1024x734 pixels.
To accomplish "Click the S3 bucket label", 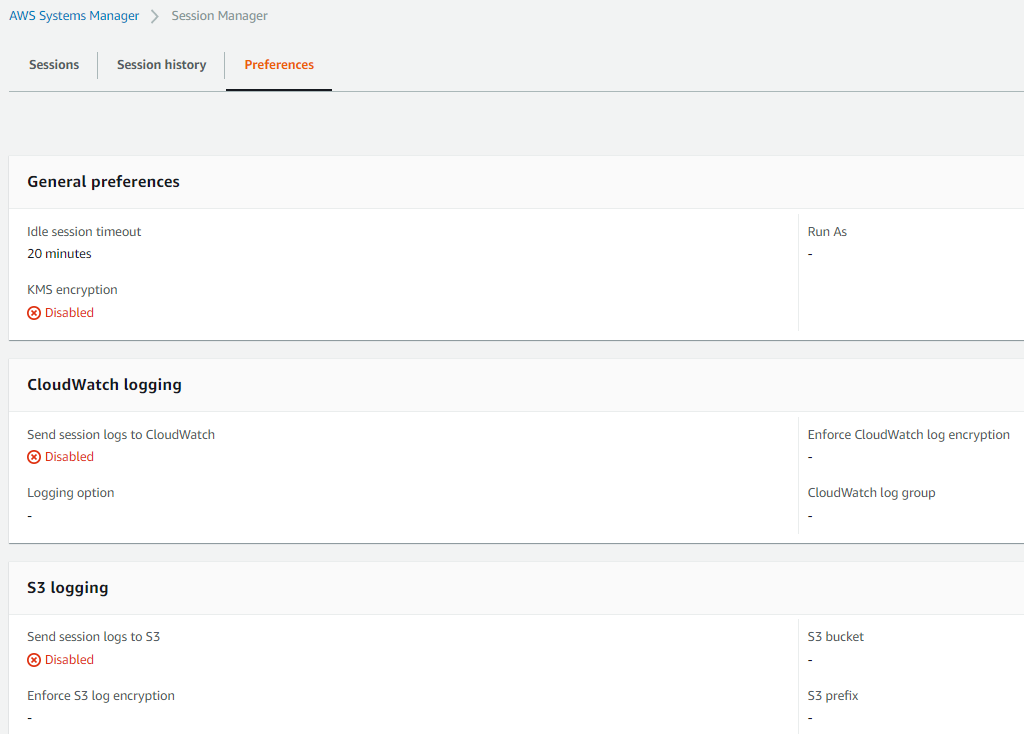I will tap(835, 637).
